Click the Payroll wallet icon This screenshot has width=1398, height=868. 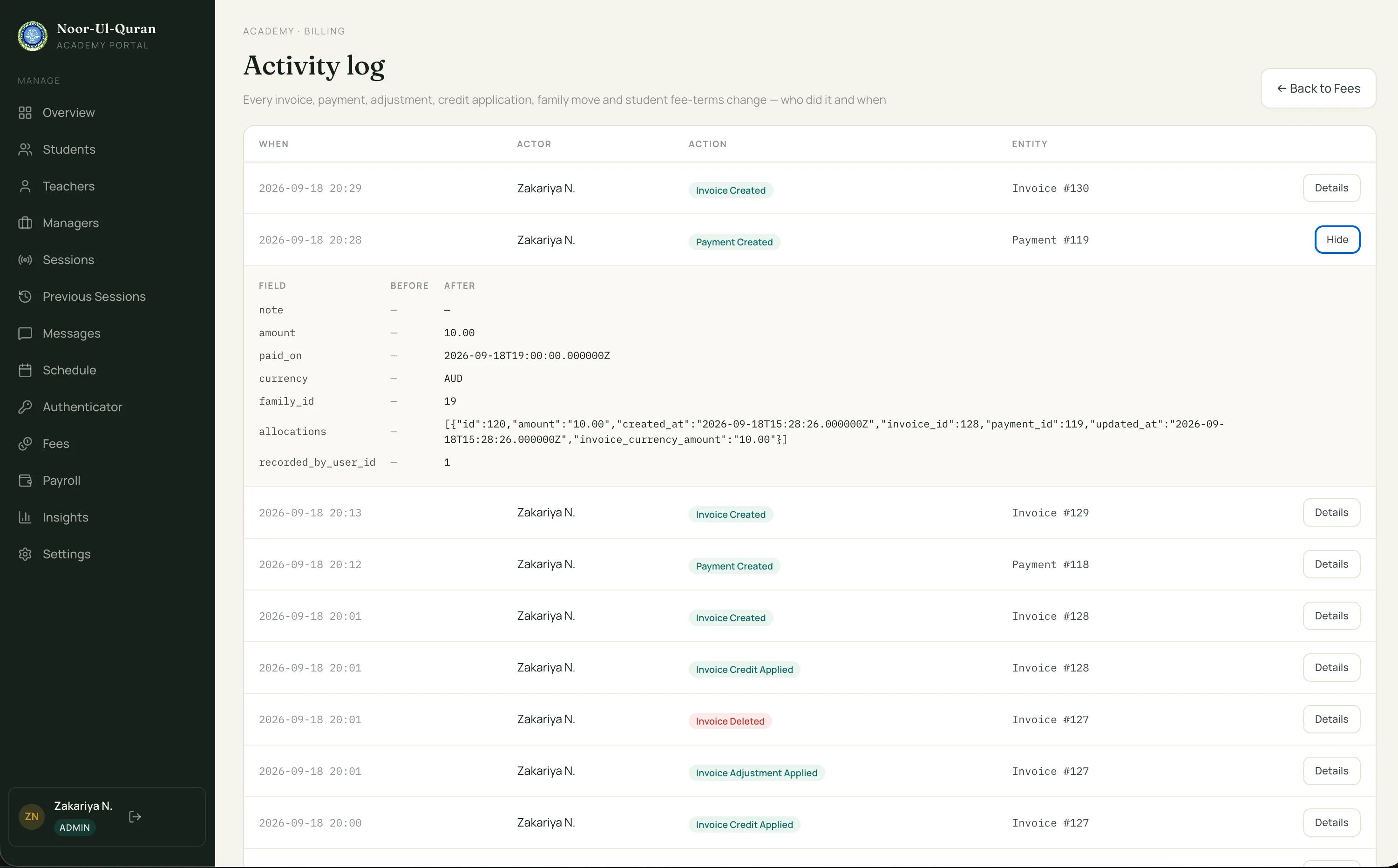click(x=25, y=480)
